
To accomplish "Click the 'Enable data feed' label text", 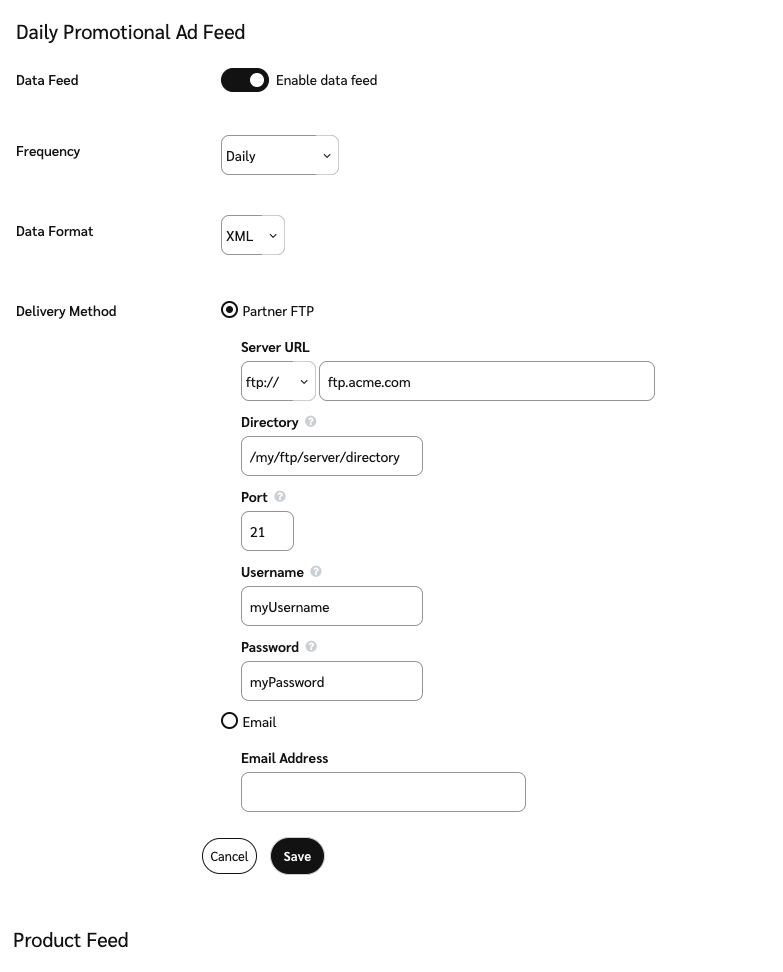I will coord(326,80).
